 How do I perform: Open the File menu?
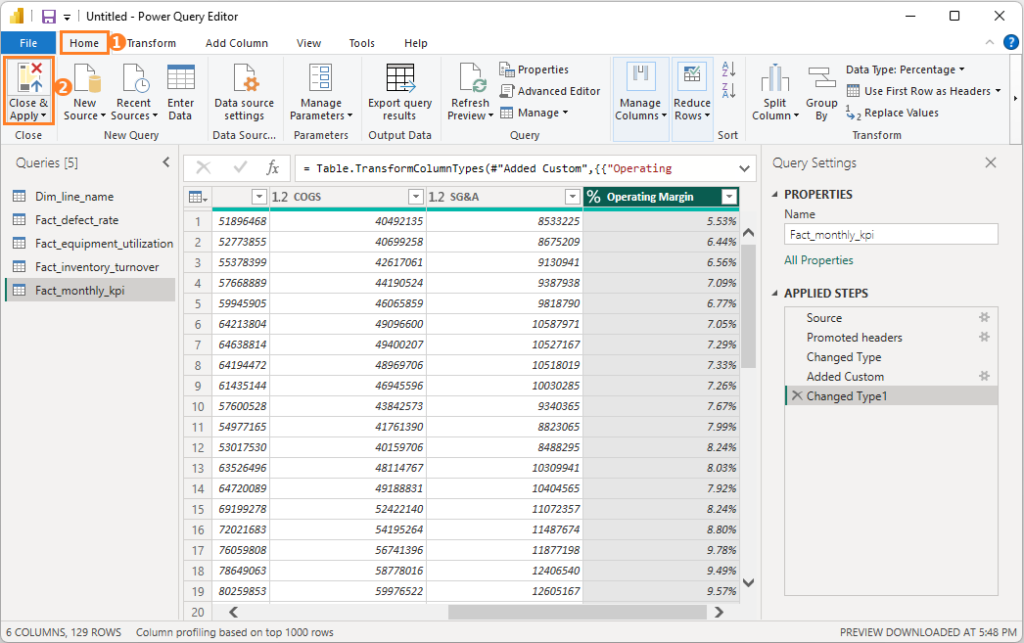[28, 42]
